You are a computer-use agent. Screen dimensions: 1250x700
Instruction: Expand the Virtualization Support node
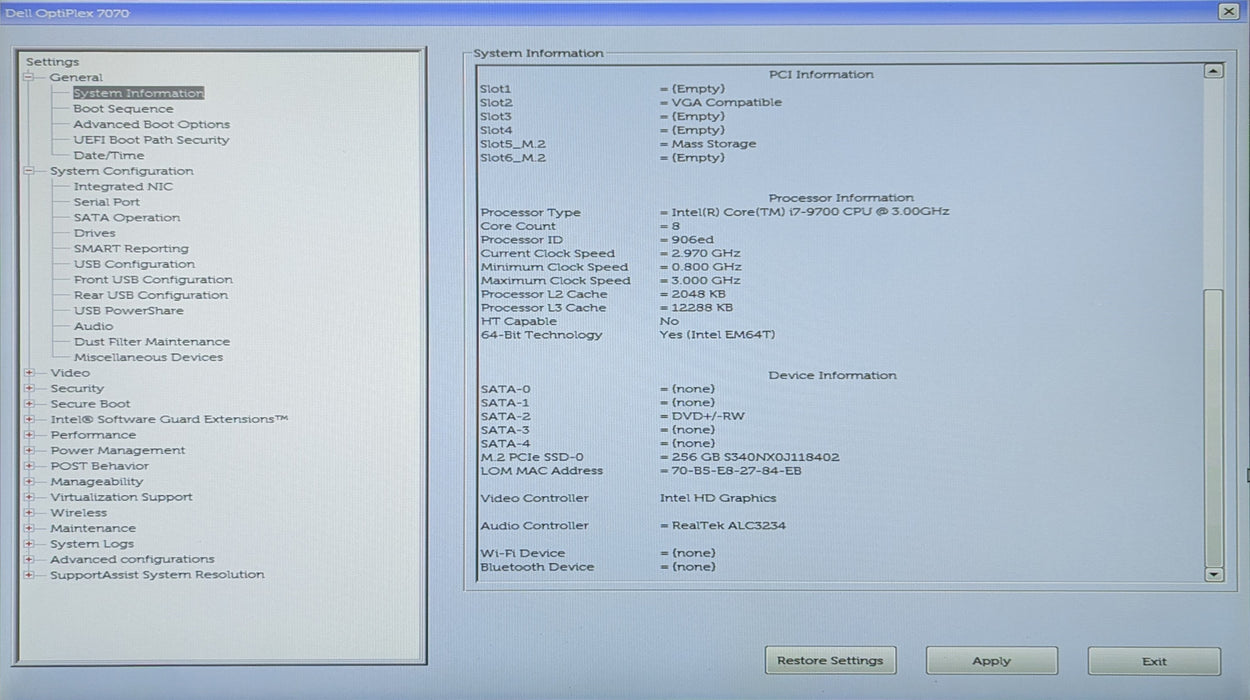point(30,497)
